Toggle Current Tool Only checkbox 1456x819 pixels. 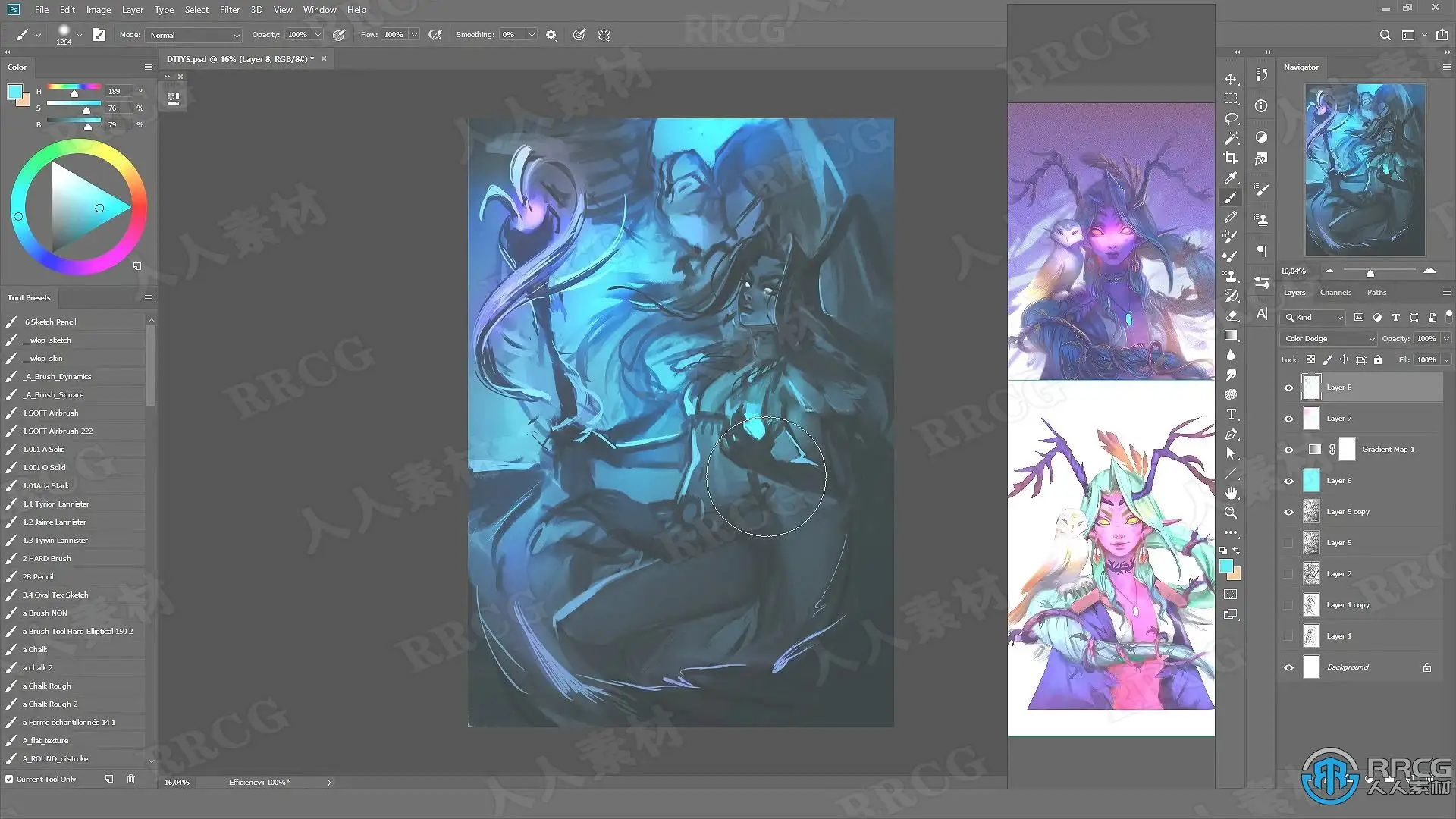click(9, 779)
